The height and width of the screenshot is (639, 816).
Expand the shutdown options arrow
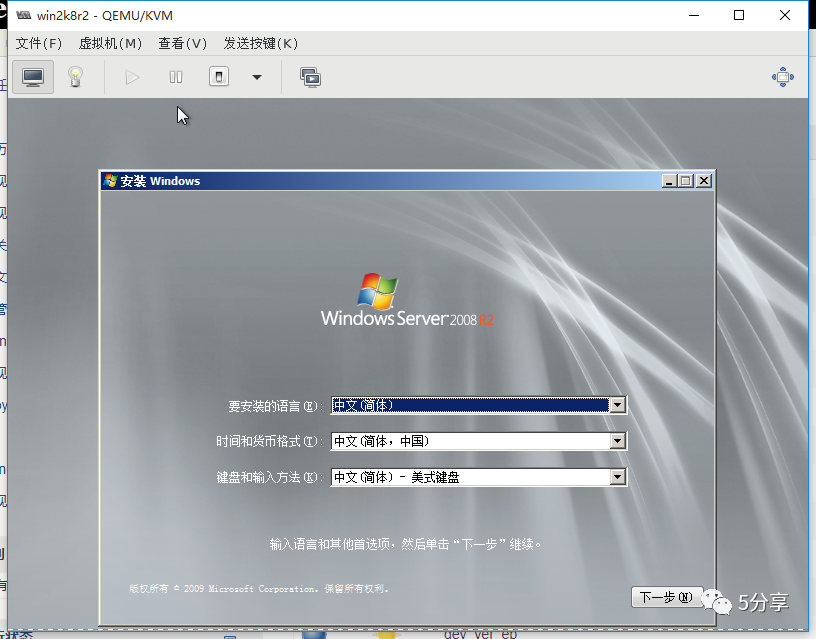(257, 78)
